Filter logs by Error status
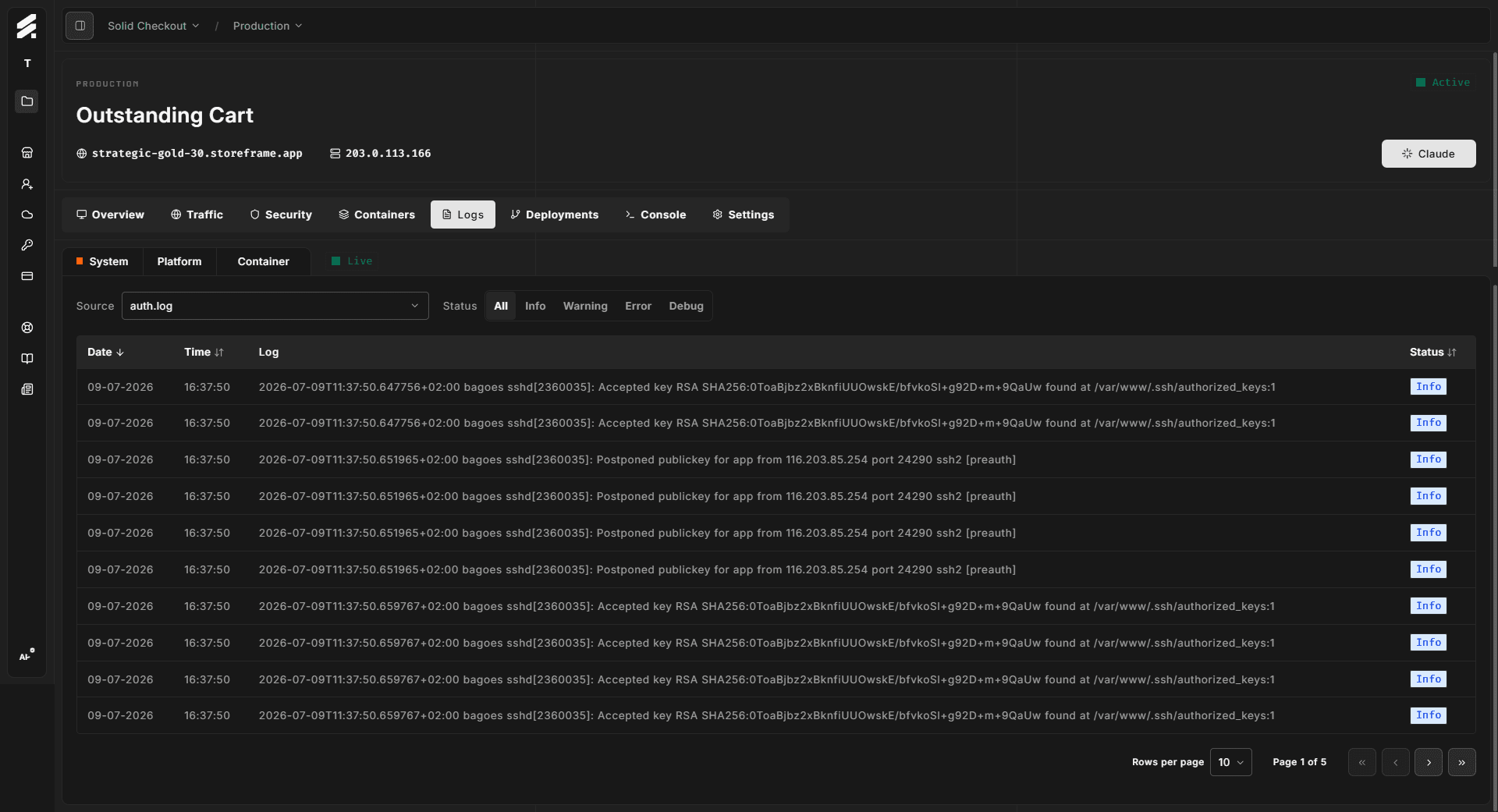1498x812 pixels. click(x=637, y=306)
